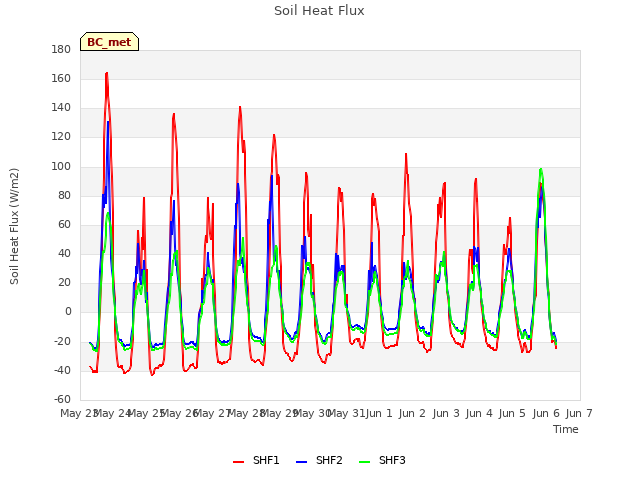
Task: Click the 140 y-axis label
Action: click(x=61, y=108)
